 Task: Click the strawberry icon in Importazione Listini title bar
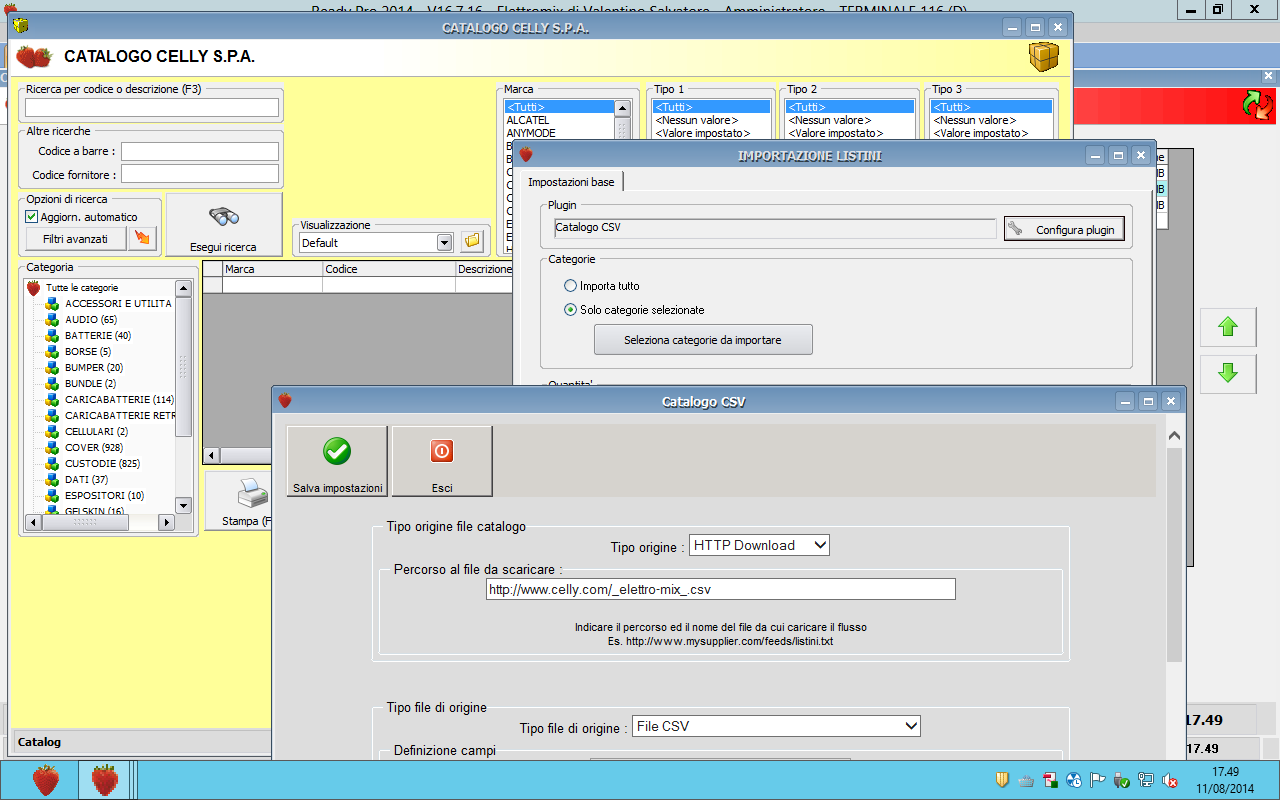coord(526,155)
